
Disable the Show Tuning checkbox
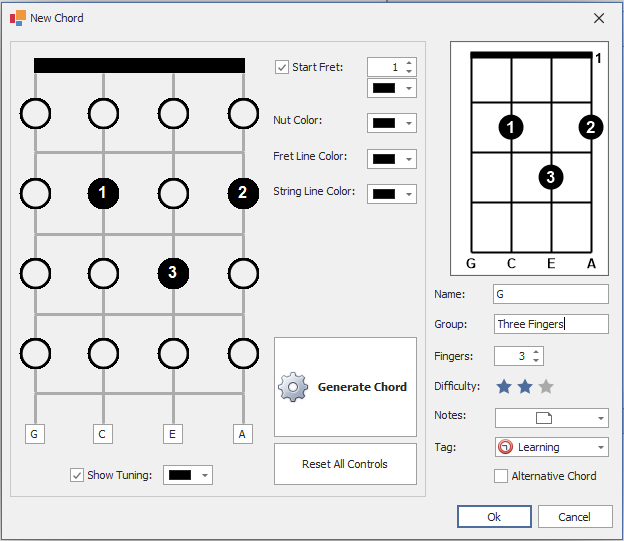pos(78,475)
